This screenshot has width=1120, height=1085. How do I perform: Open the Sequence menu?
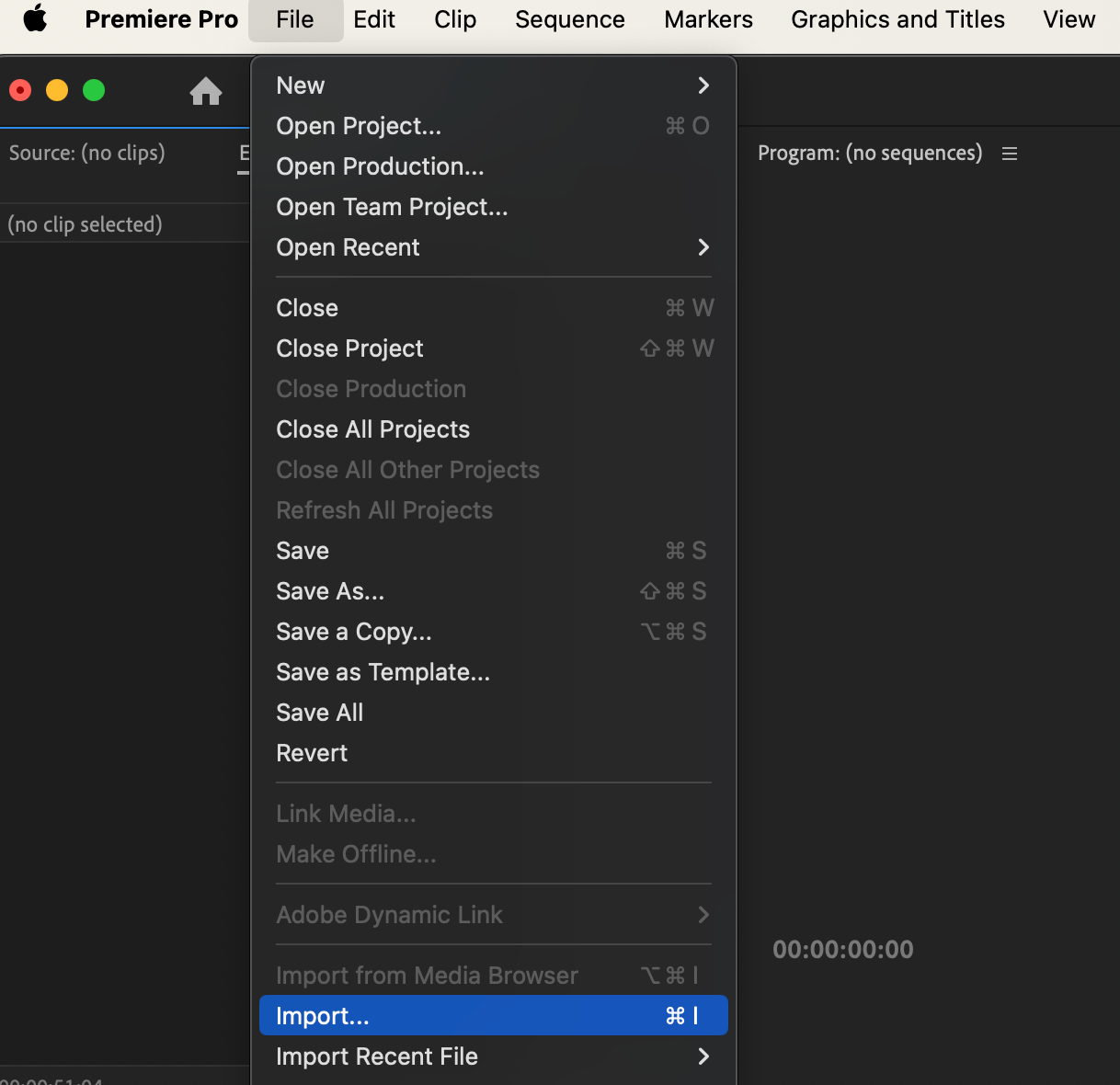(570, 19)
